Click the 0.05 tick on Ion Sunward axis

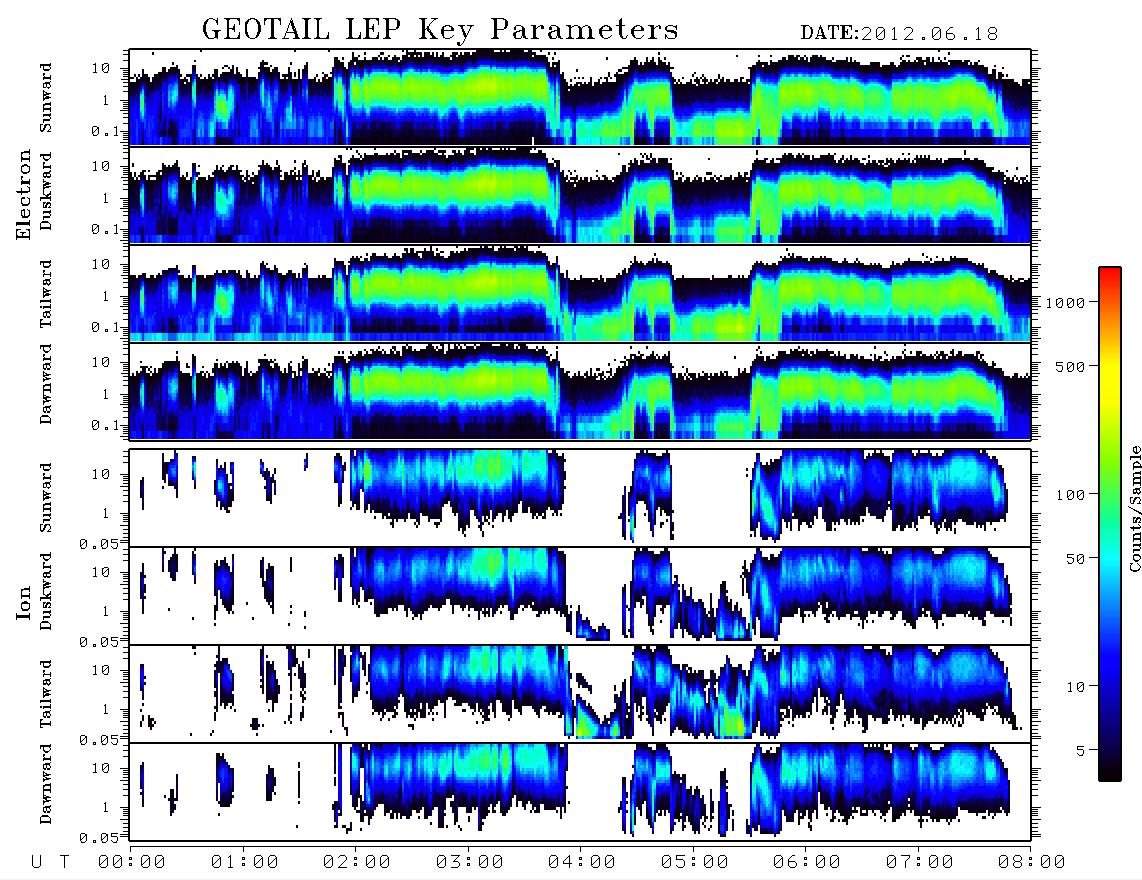[98, 543]
